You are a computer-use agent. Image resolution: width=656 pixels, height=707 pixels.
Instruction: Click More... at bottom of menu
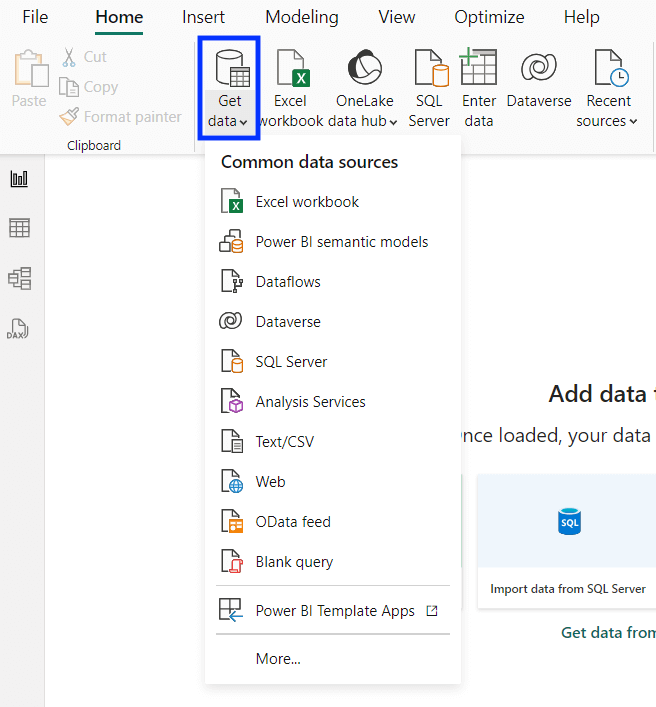(x=333, y=659)
